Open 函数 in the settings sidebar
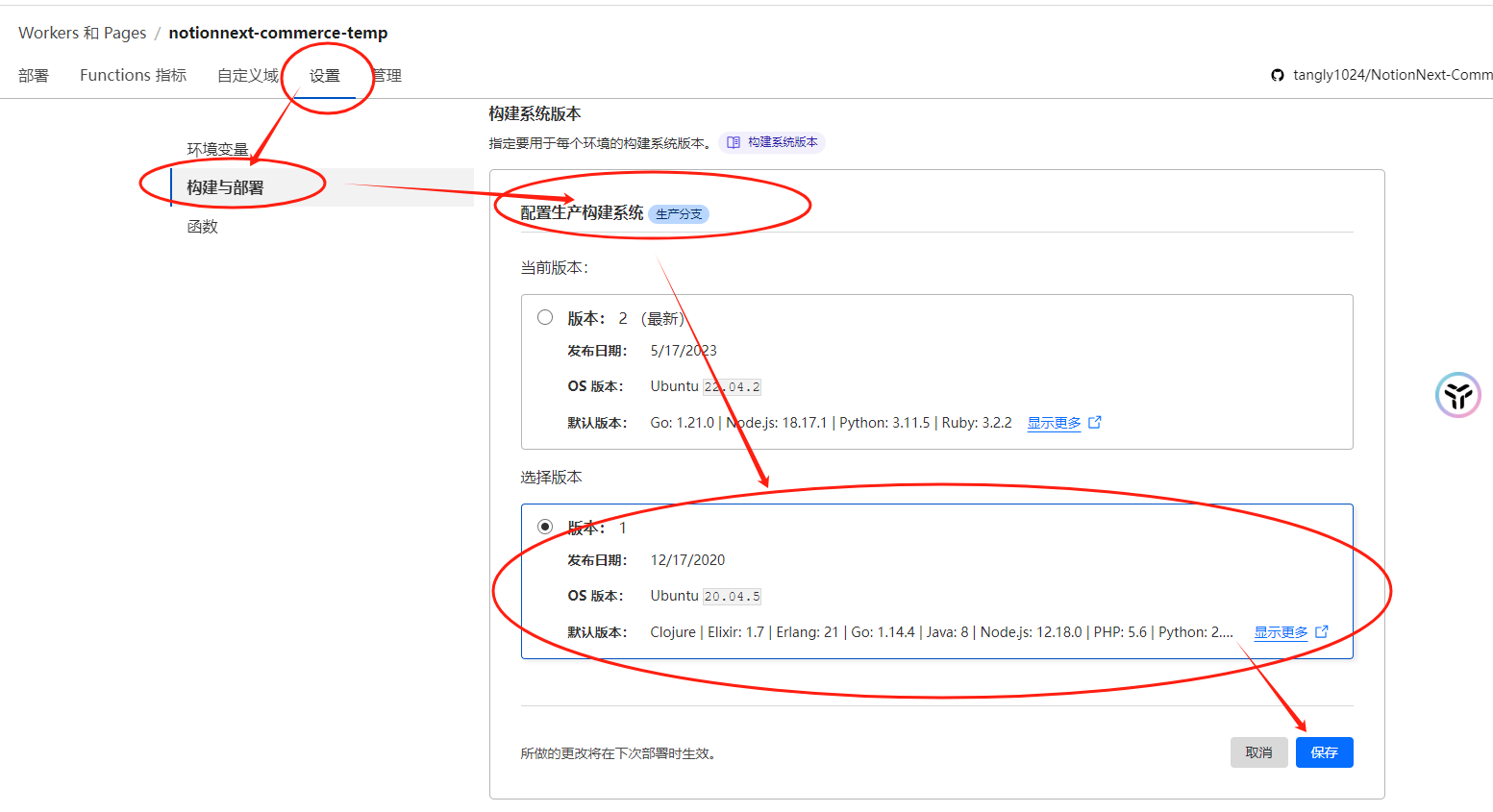 (203, 227)
